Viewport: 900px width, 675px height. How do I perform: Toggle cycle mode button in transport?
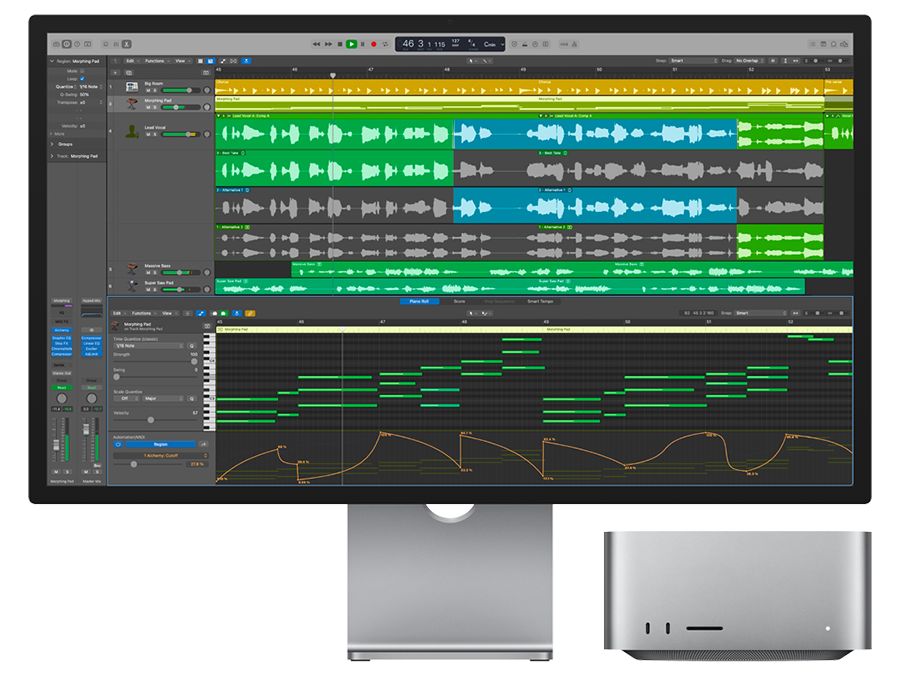(x=385, y=44)
